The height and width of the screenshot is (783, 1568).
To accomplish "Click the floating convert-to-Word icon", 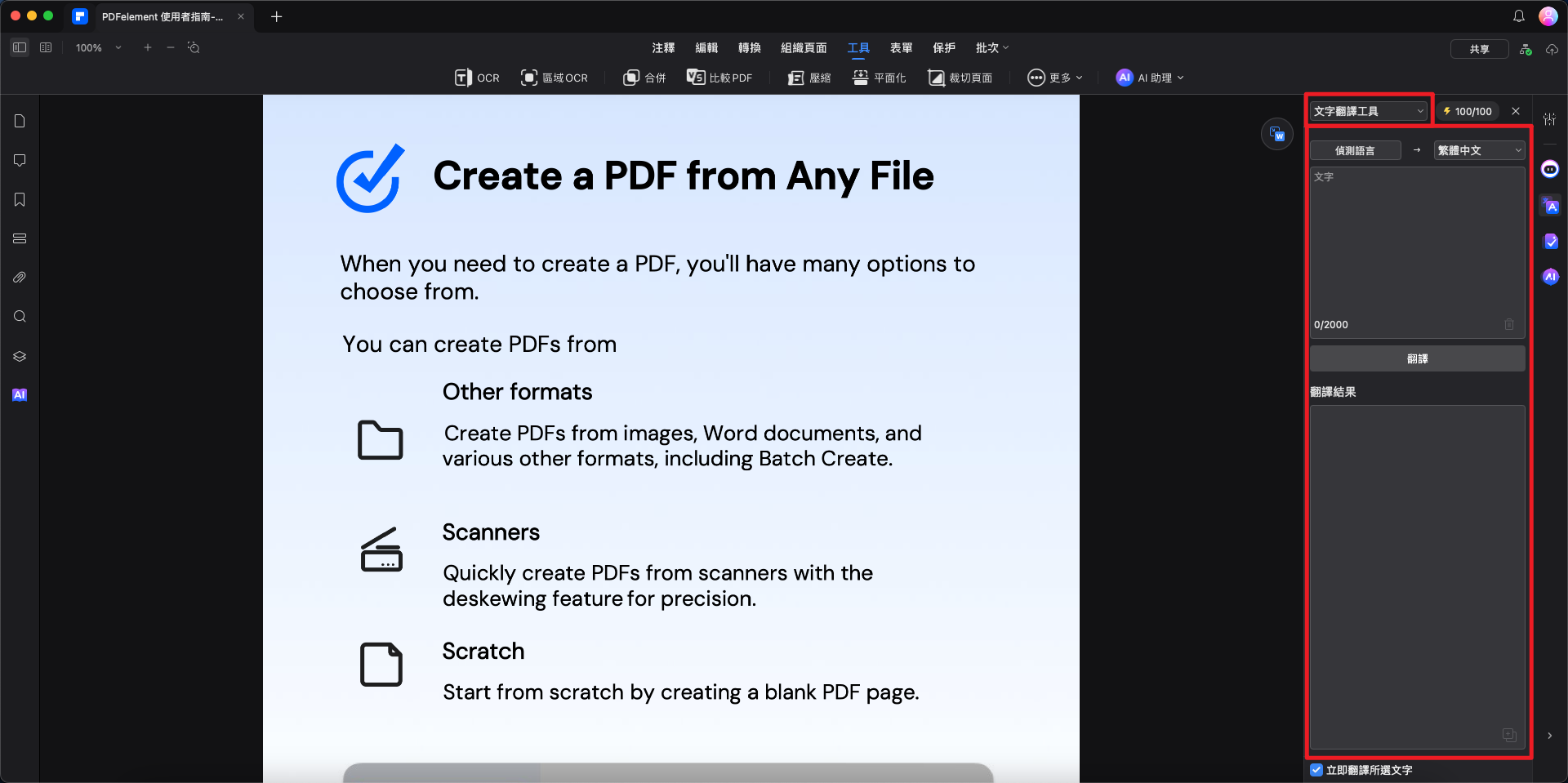I will point(1277,135).
